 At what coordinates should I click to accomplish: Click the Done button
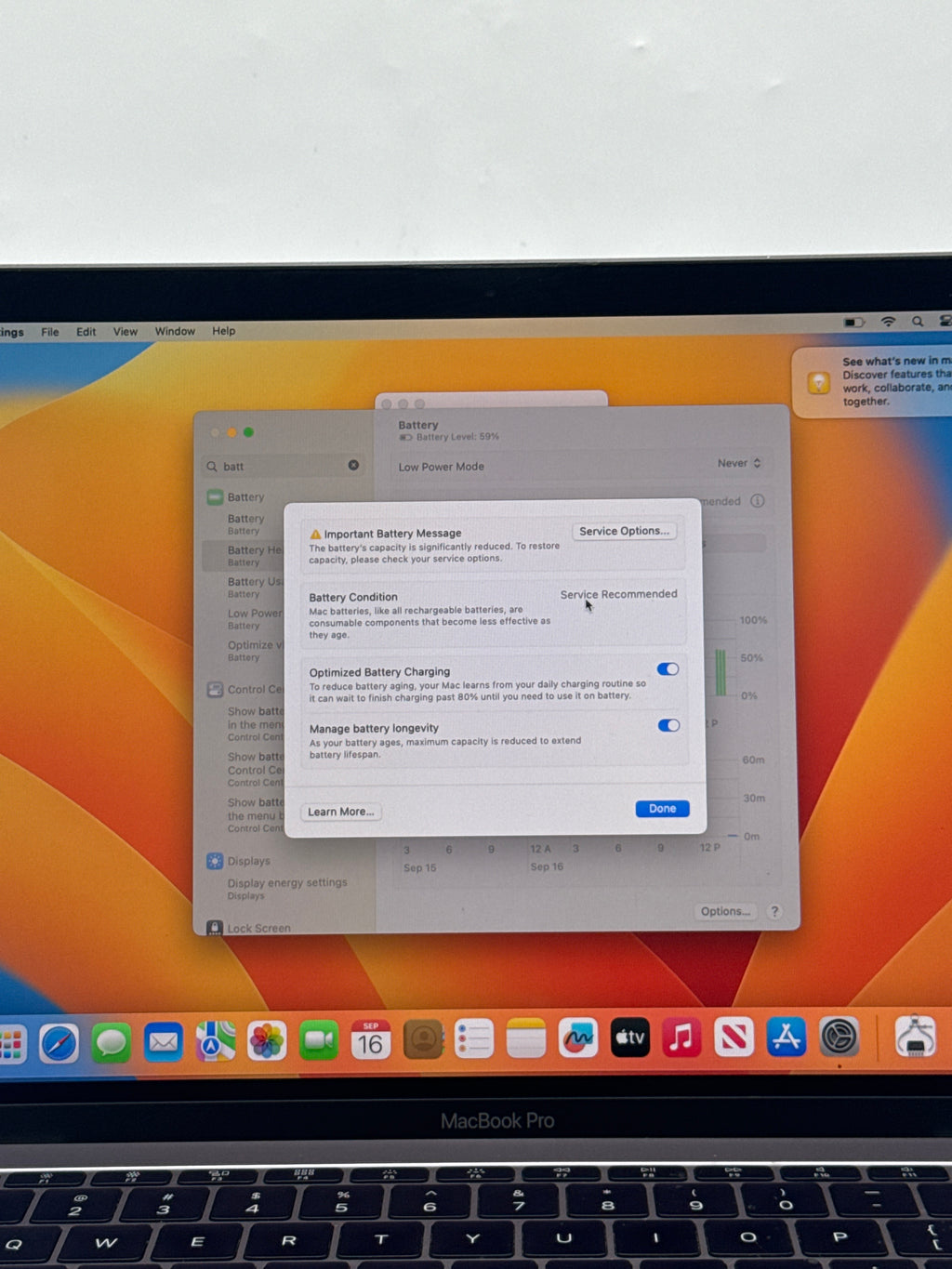663,809
